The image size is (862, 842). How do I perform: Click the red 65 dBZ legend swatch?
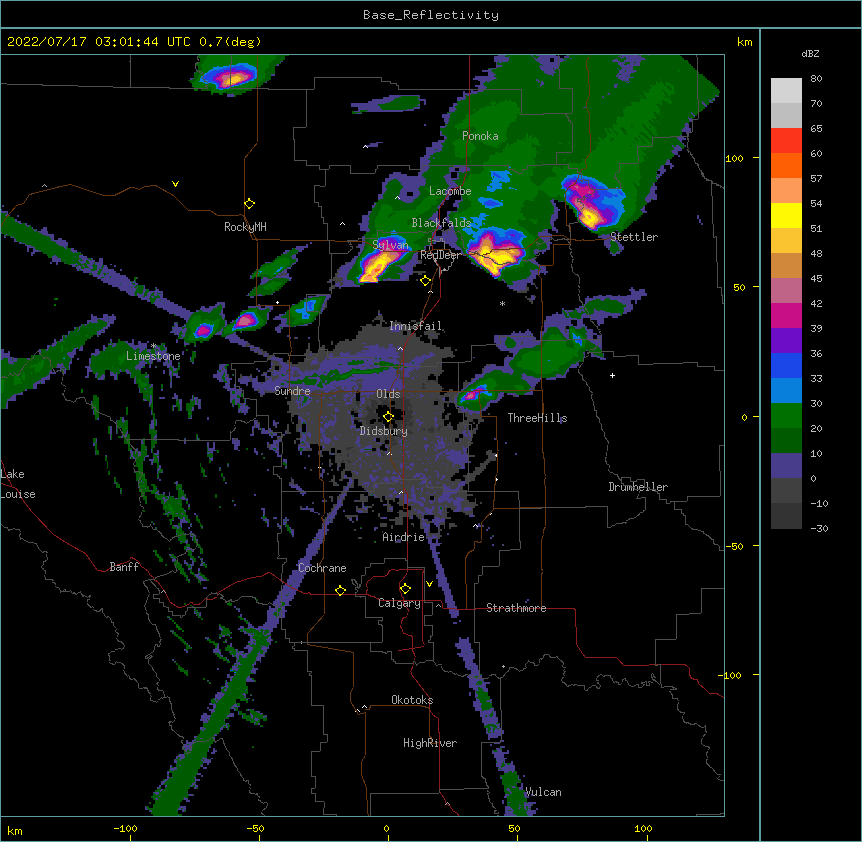tap(786, 140)
